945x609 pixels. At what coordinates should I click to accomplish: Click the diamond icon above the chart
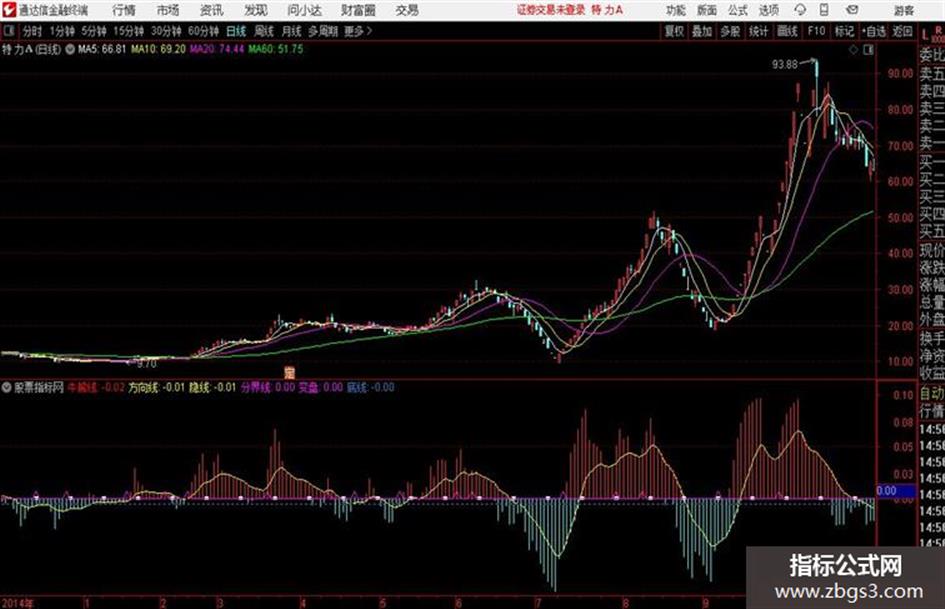pos(853,50)
